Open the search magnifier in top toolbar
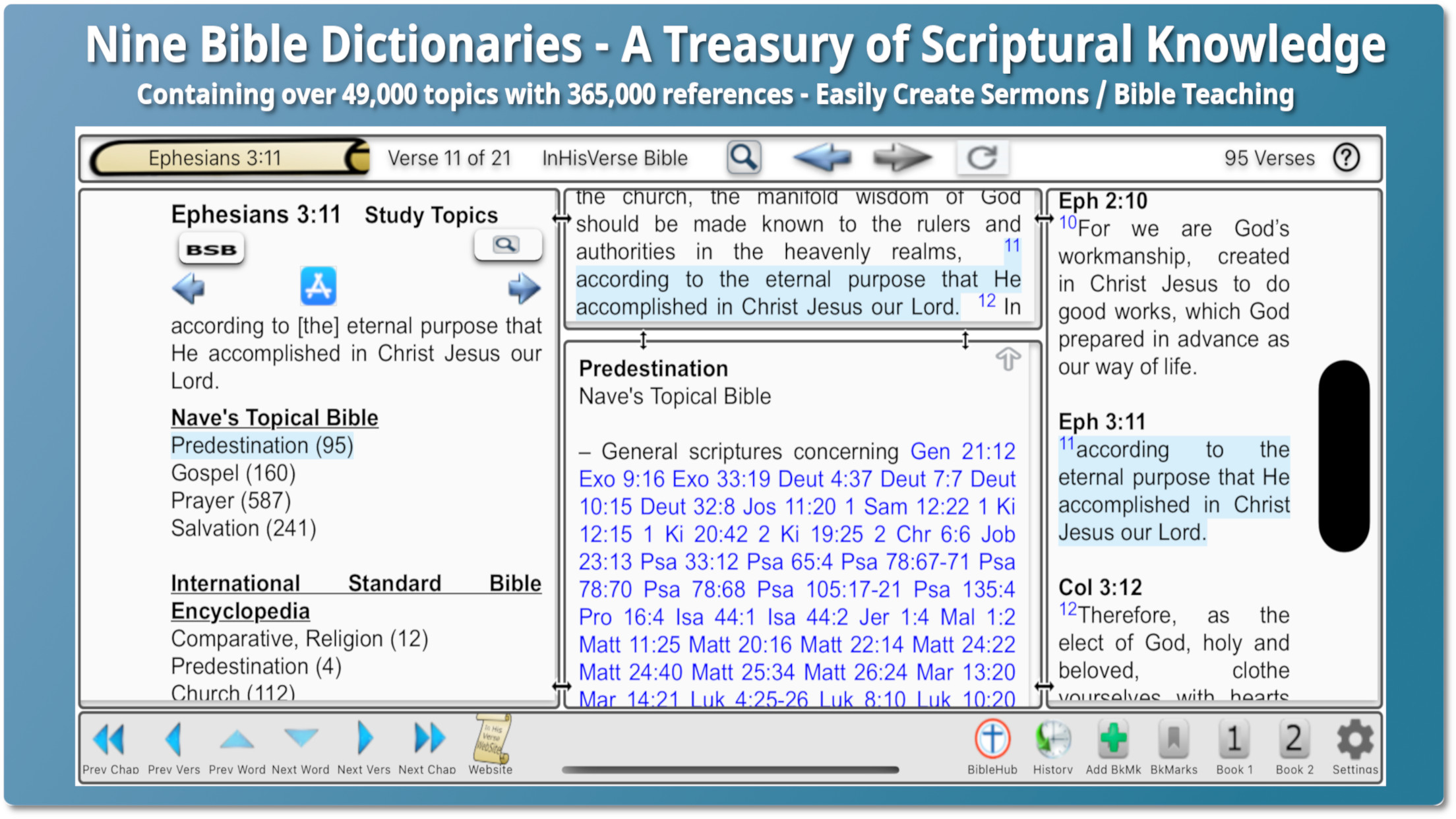The height and width of the screenshot is (819, 1456). pos(744,158)
